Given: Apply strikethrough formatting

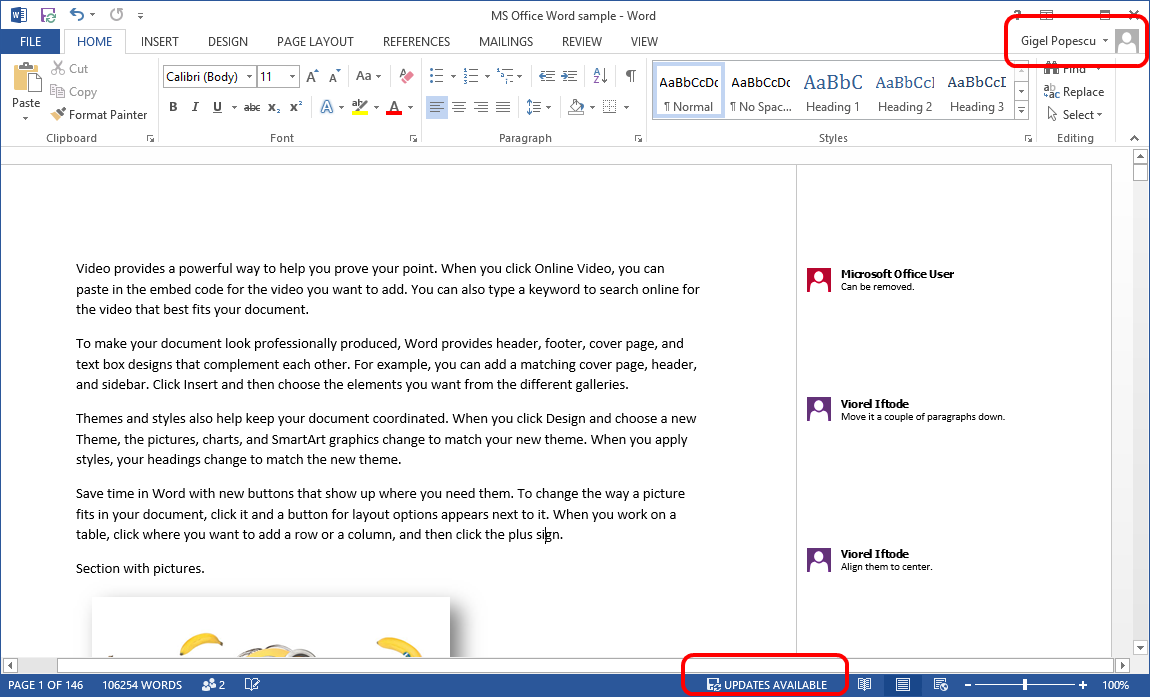Looking at the screenshot, I should pyautogui.click(x=252, y=107).
